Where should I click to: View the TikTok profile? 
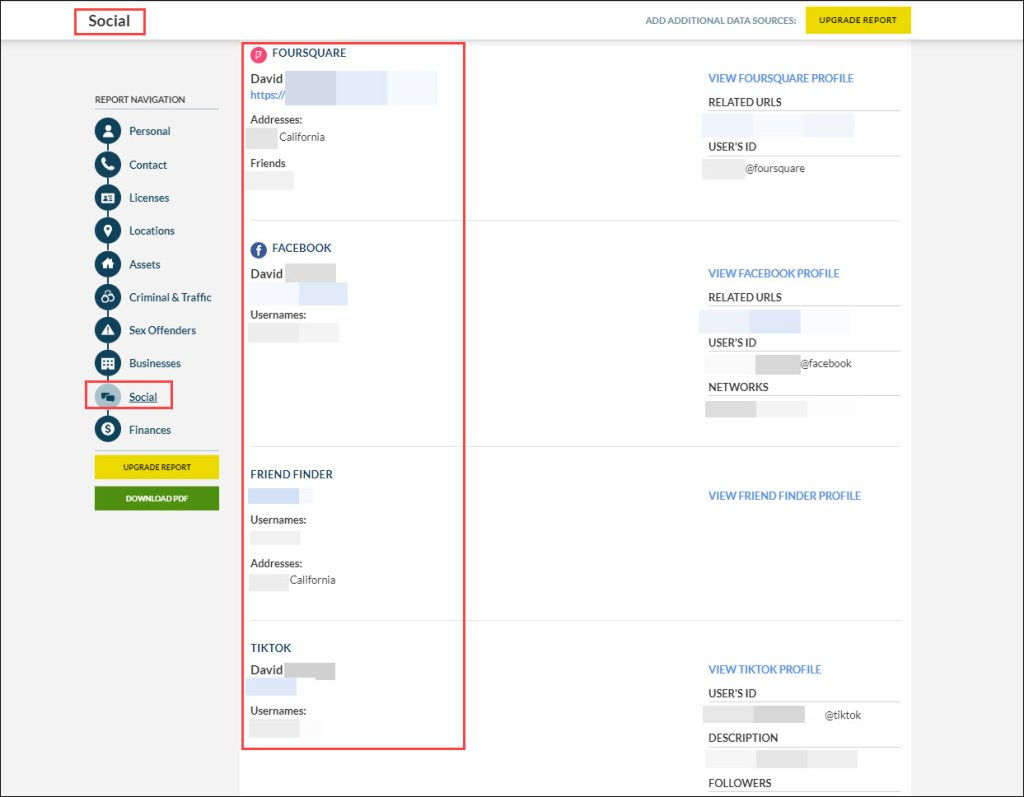pyautogui.click(x=764, y=670)
